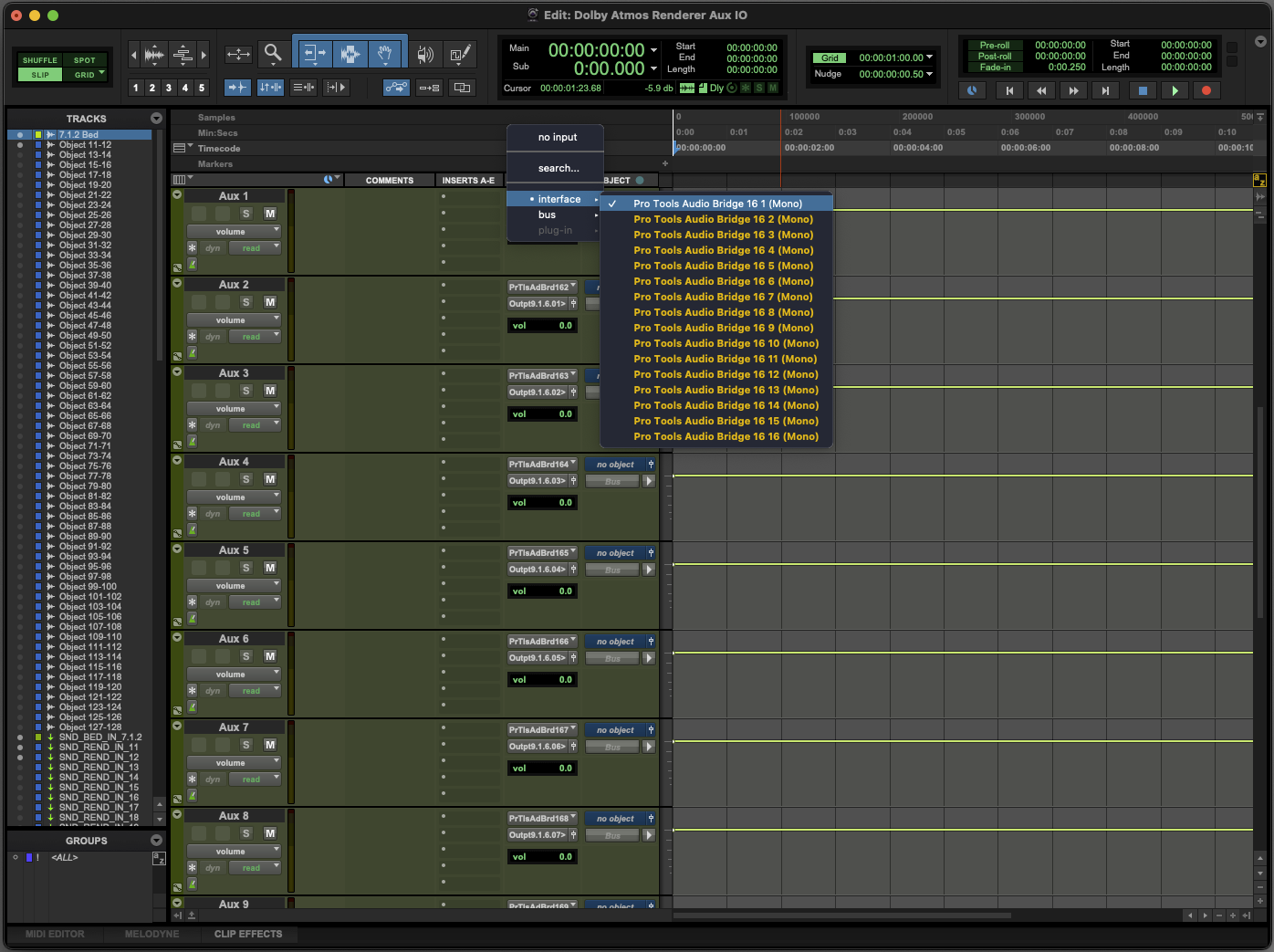Select SND_BED_IN_7.1.2 in track list
The width and height of the screenshot is (1274, 952).
[x=100, y=737]
